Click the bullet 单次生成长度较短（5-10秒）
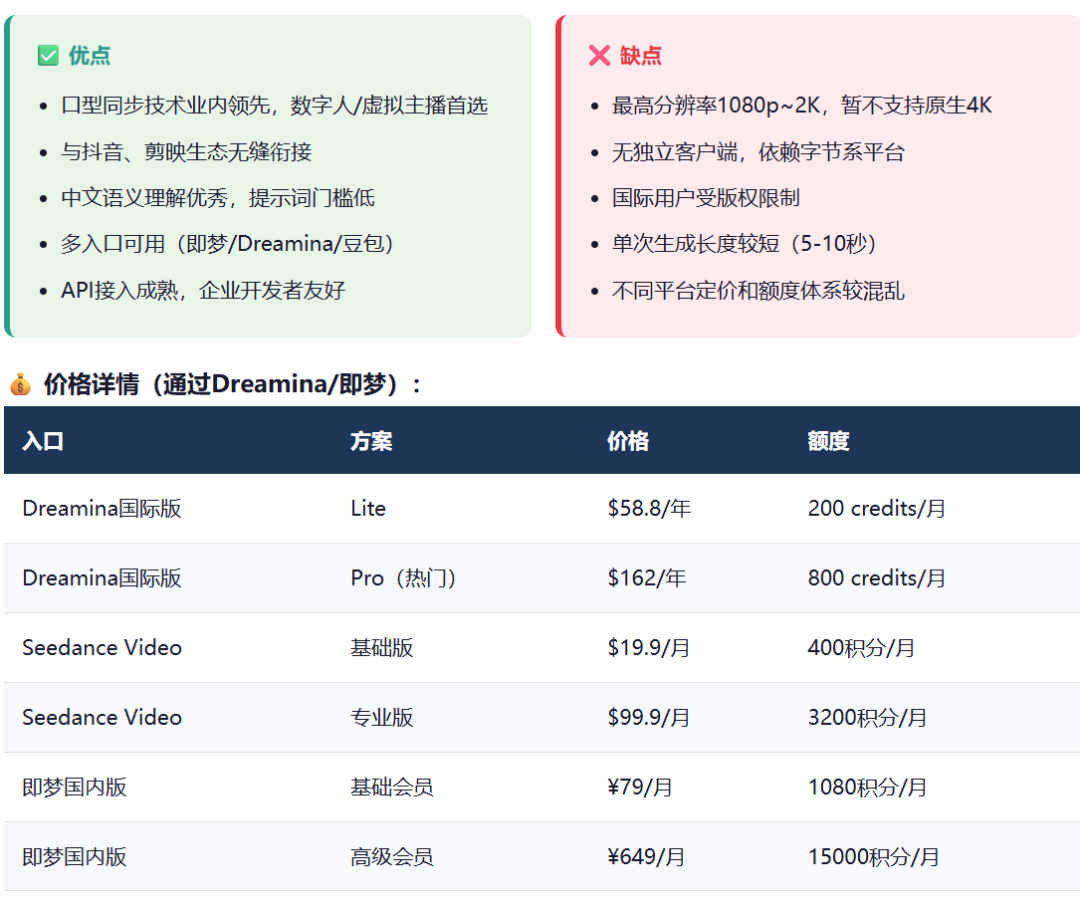The image size is (1080, 907). [x=744, y=244]
